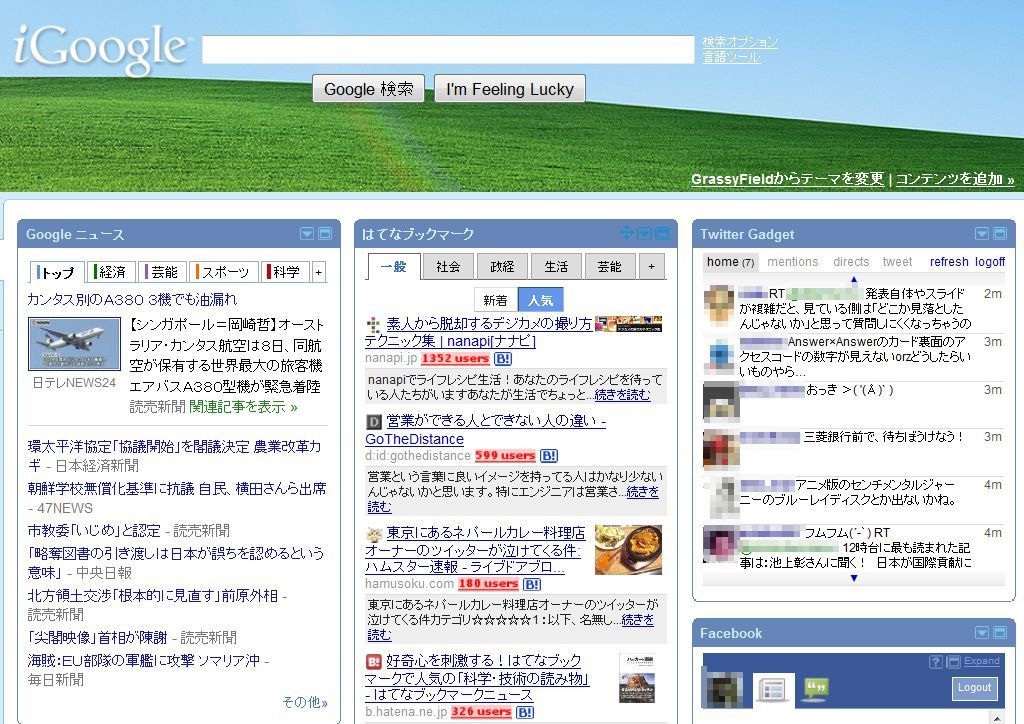This screenshot has width=1024, height=724.
Task: Focus the iGoogle search input field
Action: [448, 50]
